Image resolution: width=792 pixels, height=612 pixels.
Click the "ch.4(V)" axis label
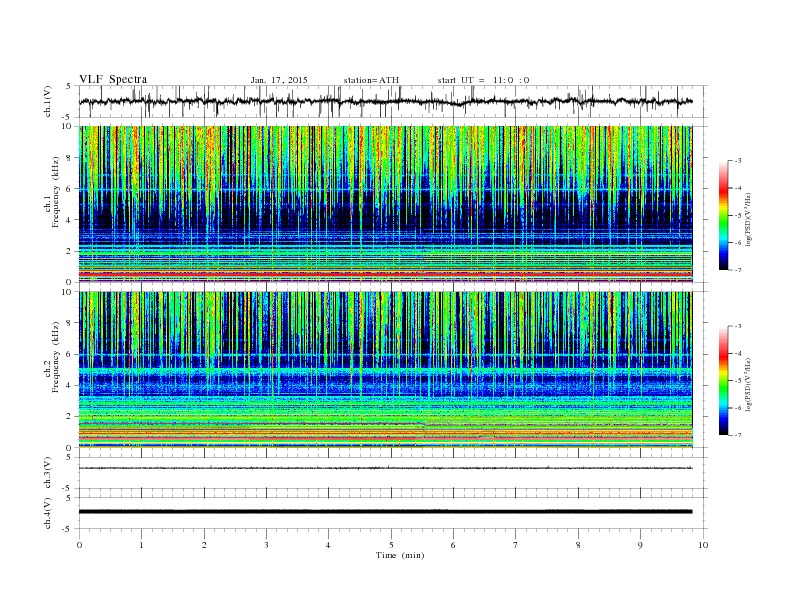[x=48, y=513]
